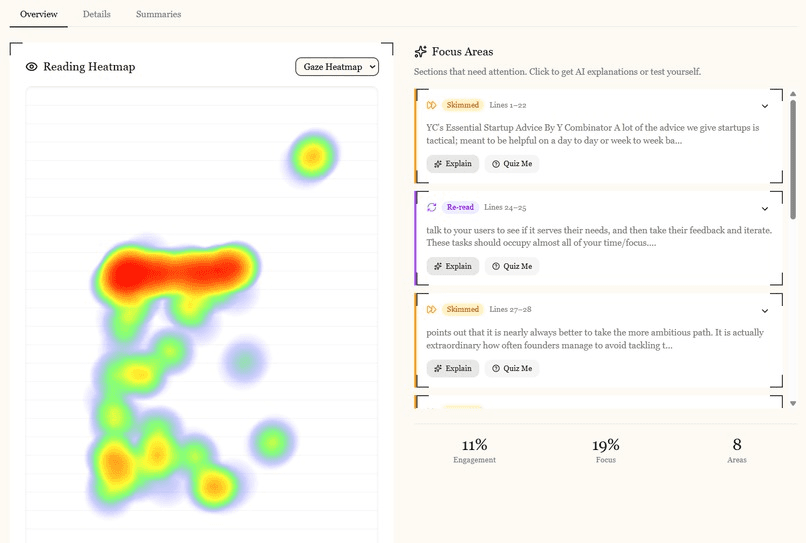Open the Gaze Heatmap dropdown
This screenshot has width=806, height=543.
[337, 67]
